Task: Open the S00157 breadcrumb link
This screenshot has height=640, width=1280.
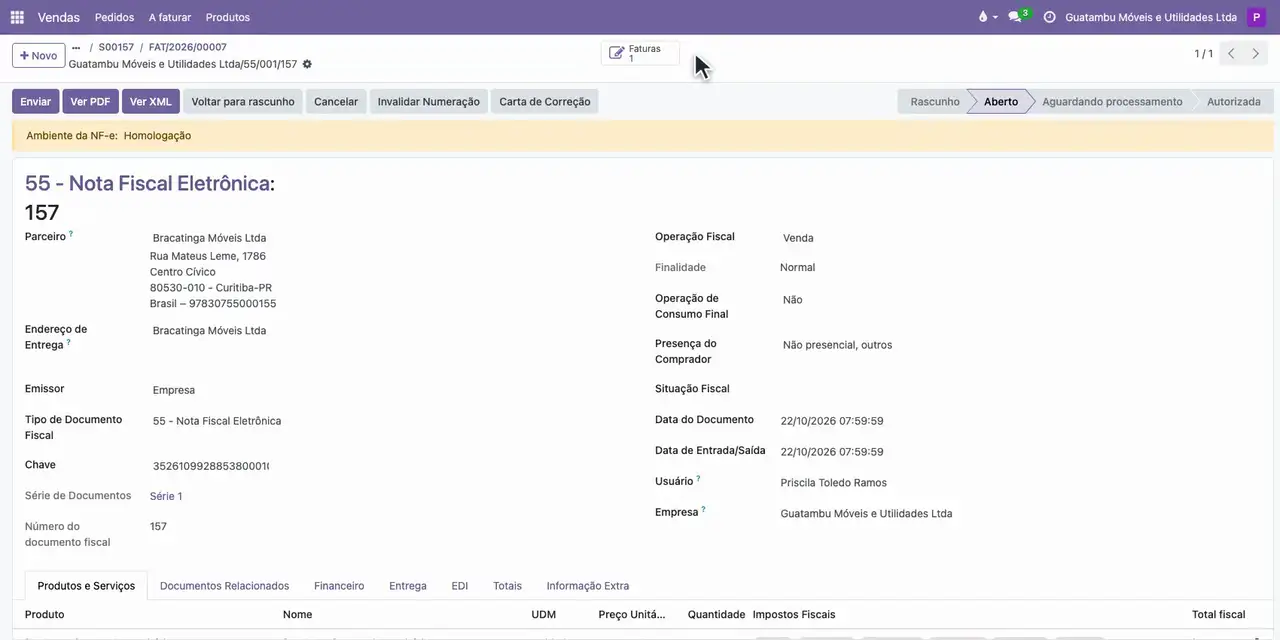Action: click(x=116, y=47)
